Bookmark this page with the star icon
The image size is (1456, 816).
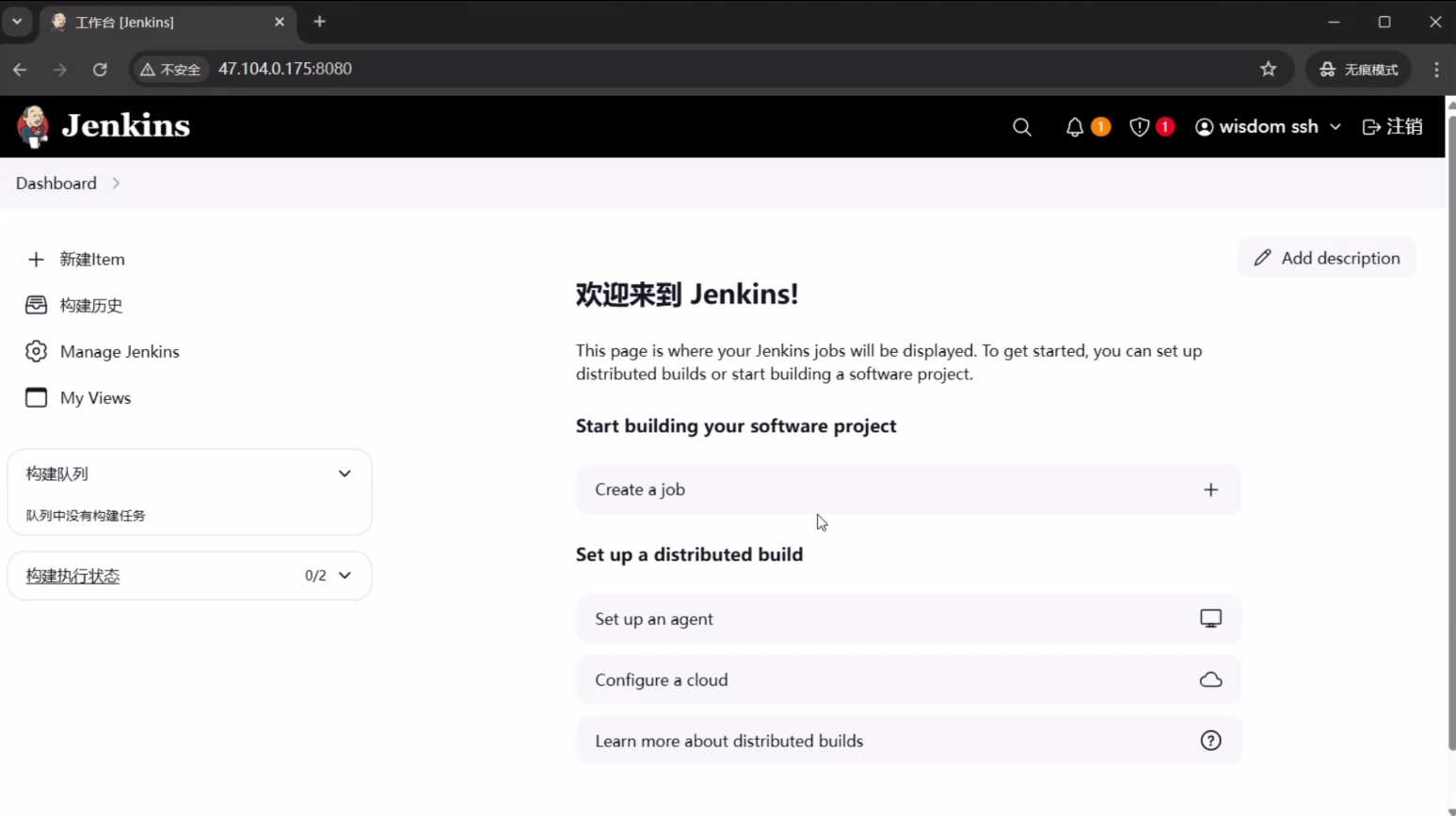click(1269, 69)
